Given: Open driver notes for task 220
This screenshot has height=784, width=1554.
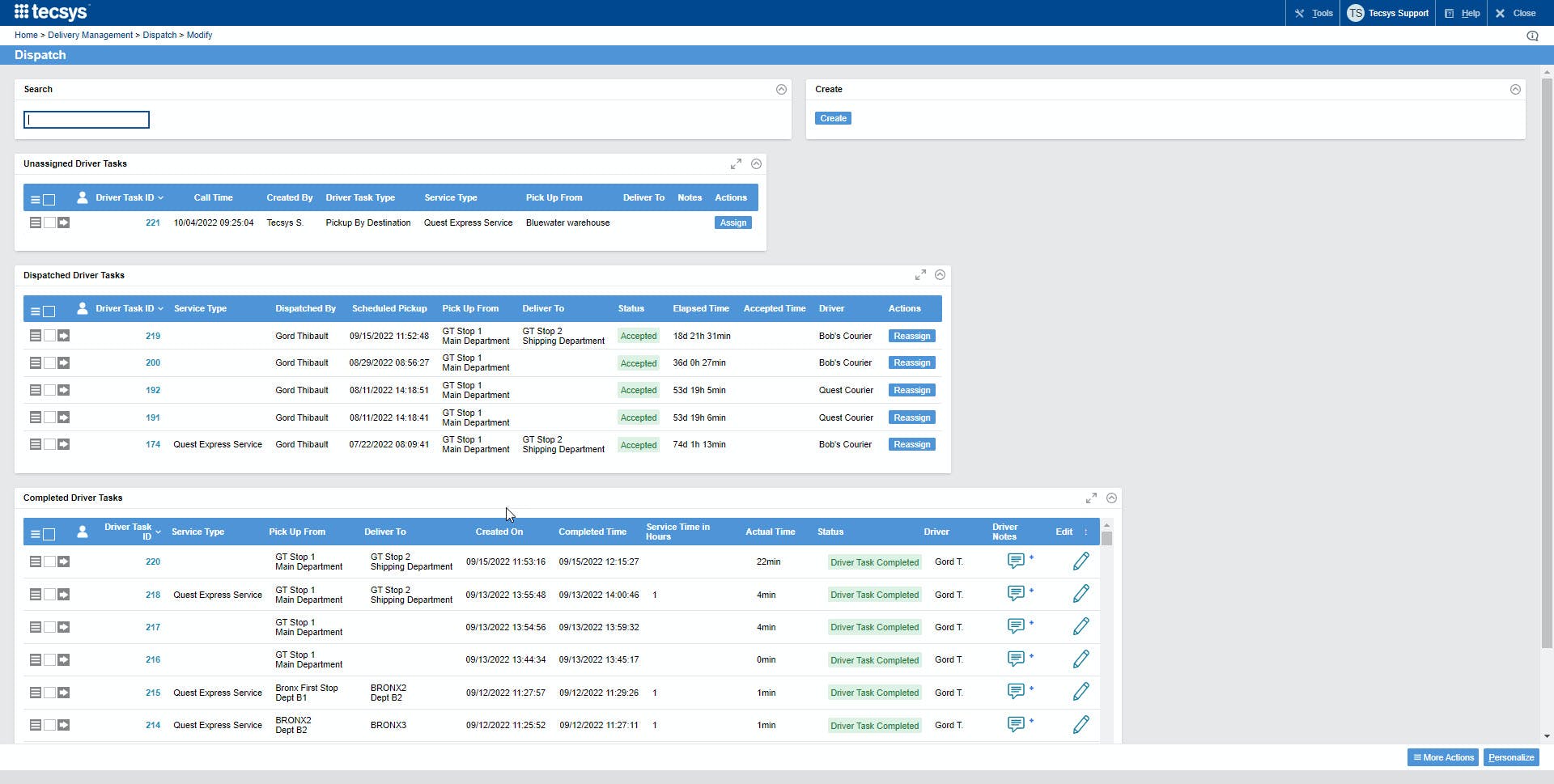Looking at the screenshot, I should pyautogui.click(x=1016, y=561).
